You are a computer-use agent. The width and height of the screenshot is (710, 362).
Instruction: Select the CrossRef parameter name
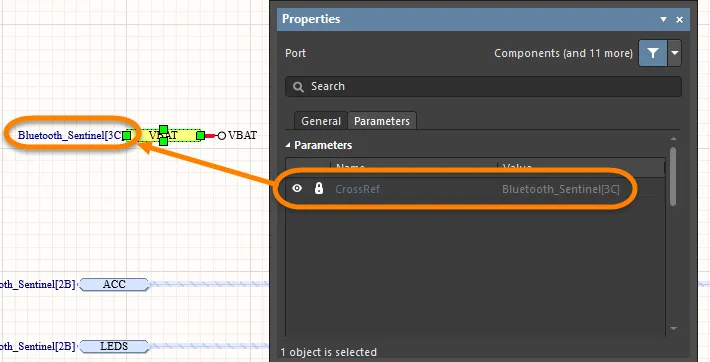click(357, 189)
